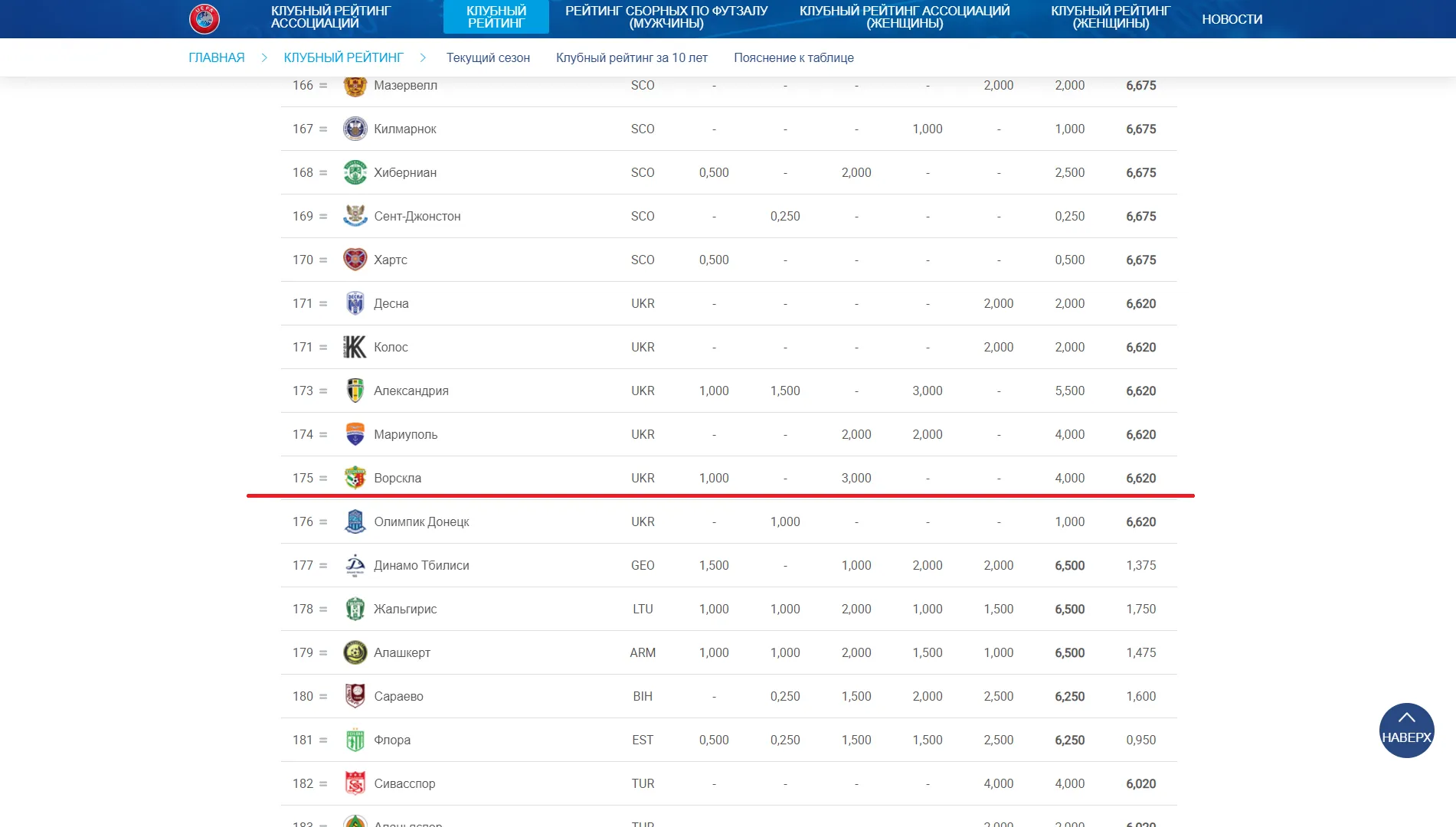Click the Александрия team name
The height and width of the screenshot is (827, 1456).
click(x=411, y=391)
